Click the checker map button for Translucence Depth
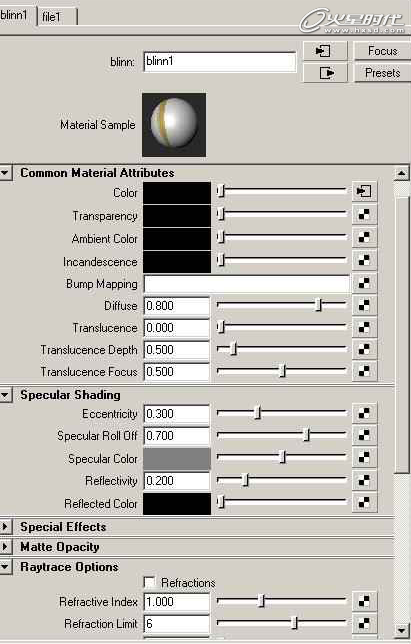This screenshot has height=644, width=411. [x=364, y=349]
